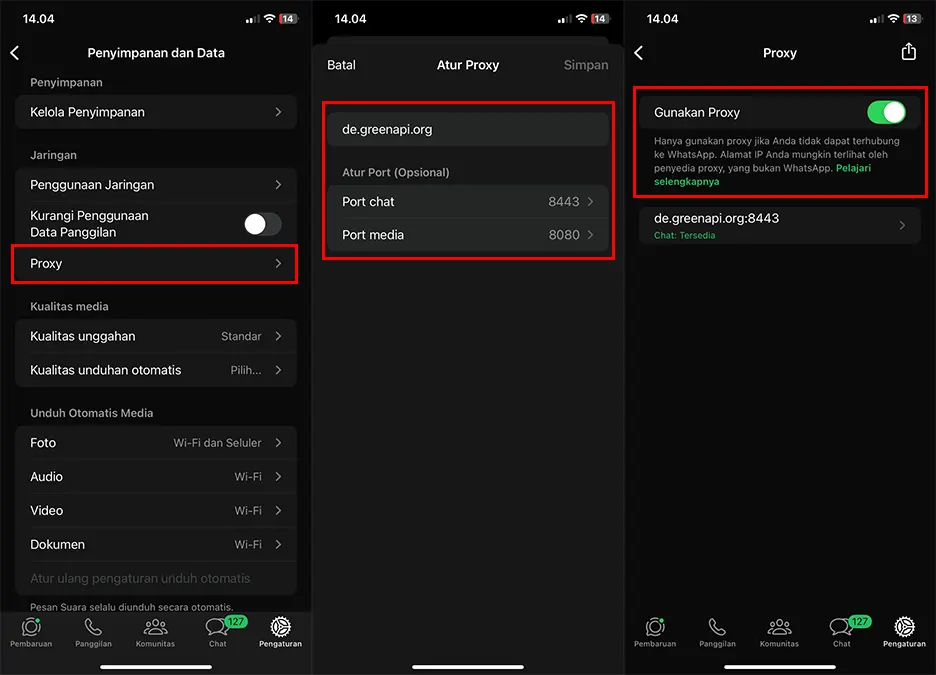Viewport: 936px width, 675px height.
Task: Change Audio auto-download setting
Action: coord(156,477)
